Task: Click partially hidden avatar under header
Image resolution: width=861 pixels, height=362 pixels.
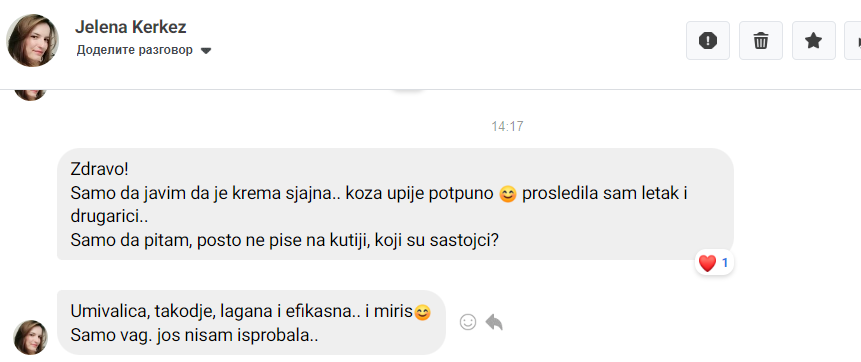Action: coord(30,95)
